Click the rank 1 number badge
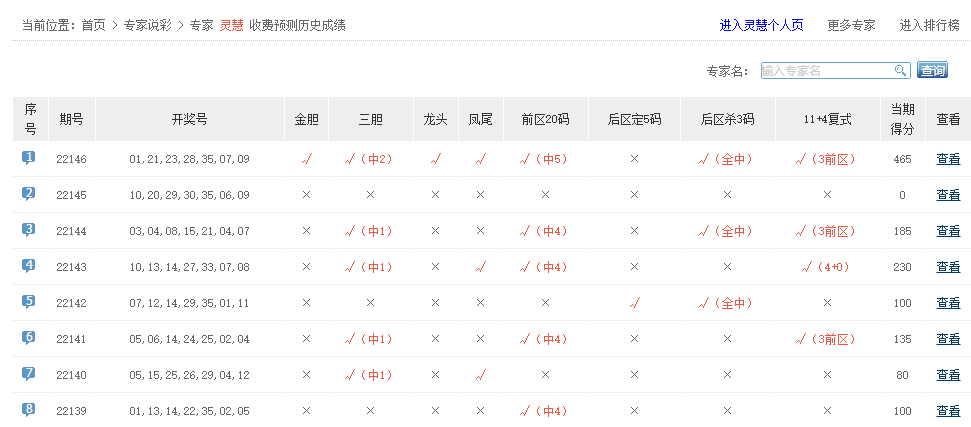Image resolution: width=971 pixels, height=427 pixels. tap(29, 158)
